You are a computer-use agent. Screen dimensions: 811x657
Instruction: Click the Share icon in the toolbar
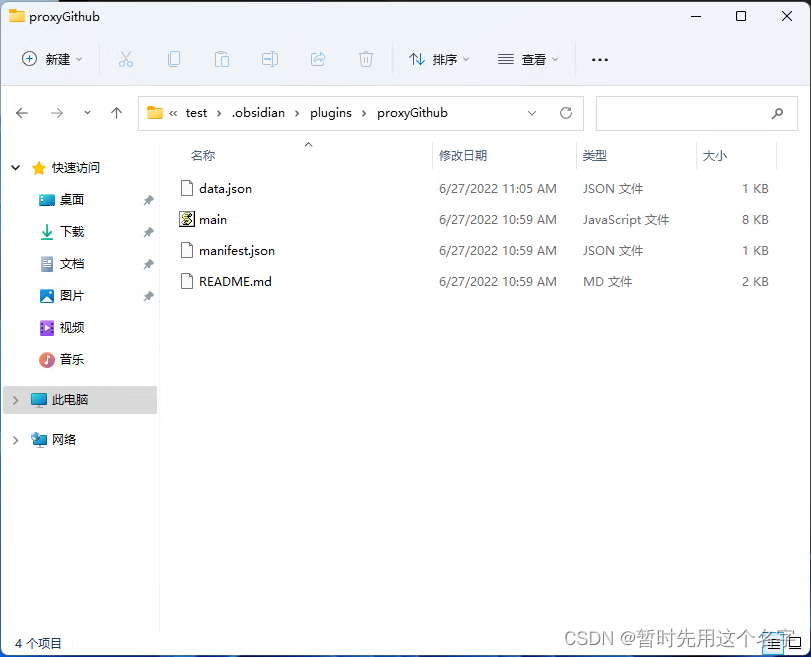point(318,59)
